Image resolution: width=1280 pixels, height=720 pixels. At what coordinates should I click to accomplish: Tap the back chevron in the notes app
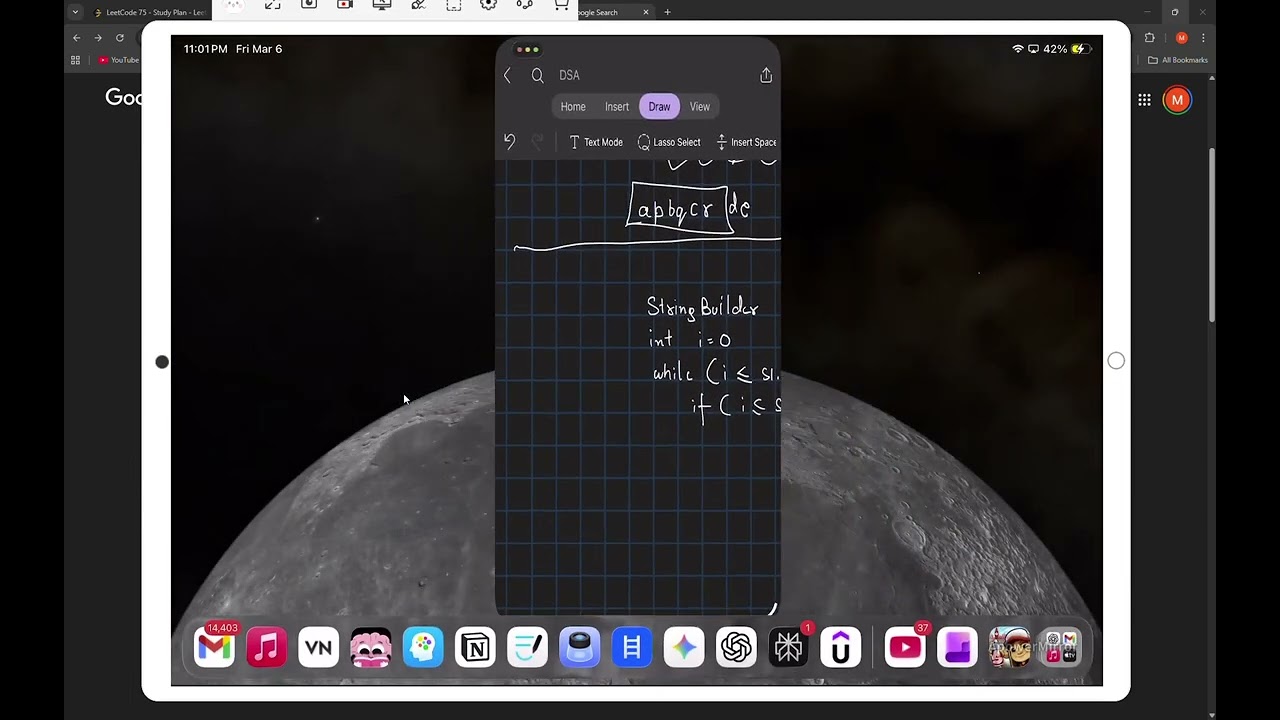[507, 75]
